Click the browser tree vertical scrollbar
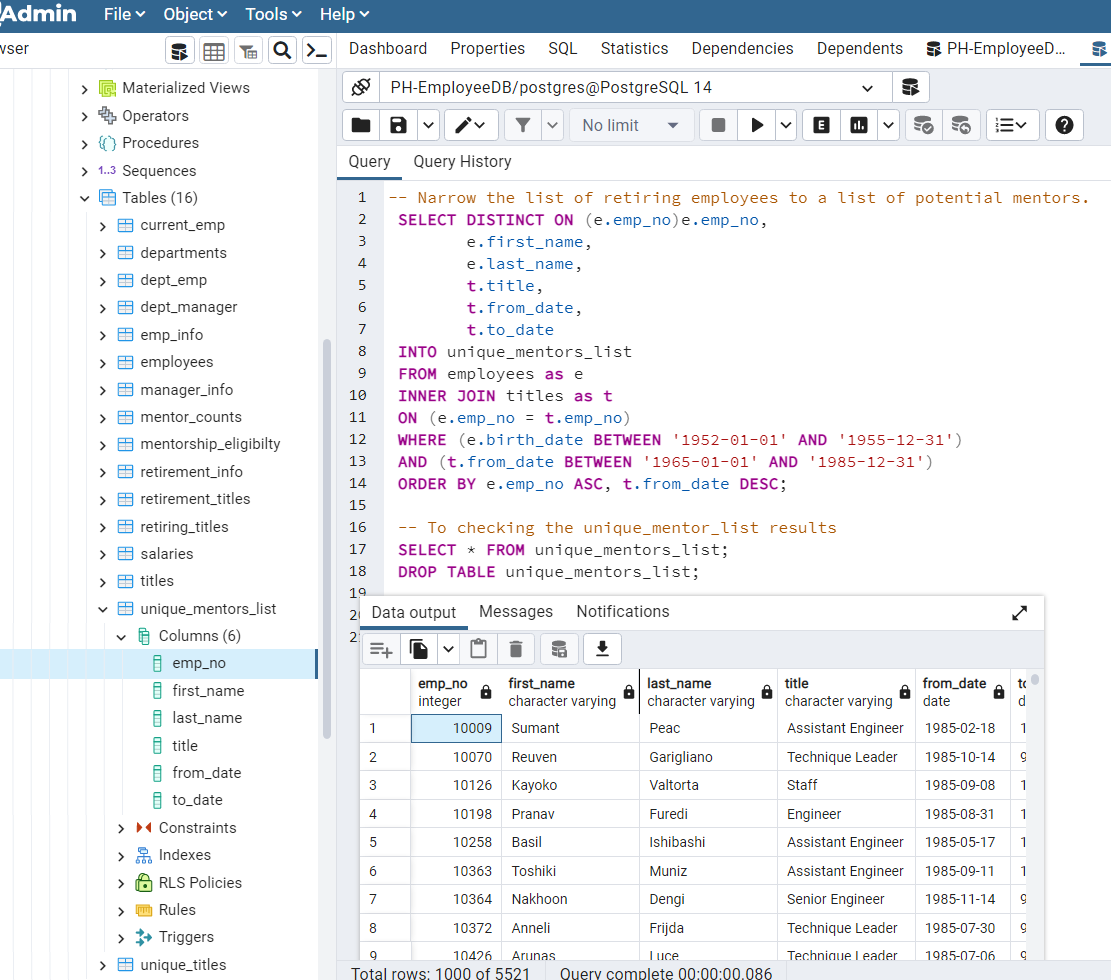The width and height of the screenshot is (1111, 980). 327,539
